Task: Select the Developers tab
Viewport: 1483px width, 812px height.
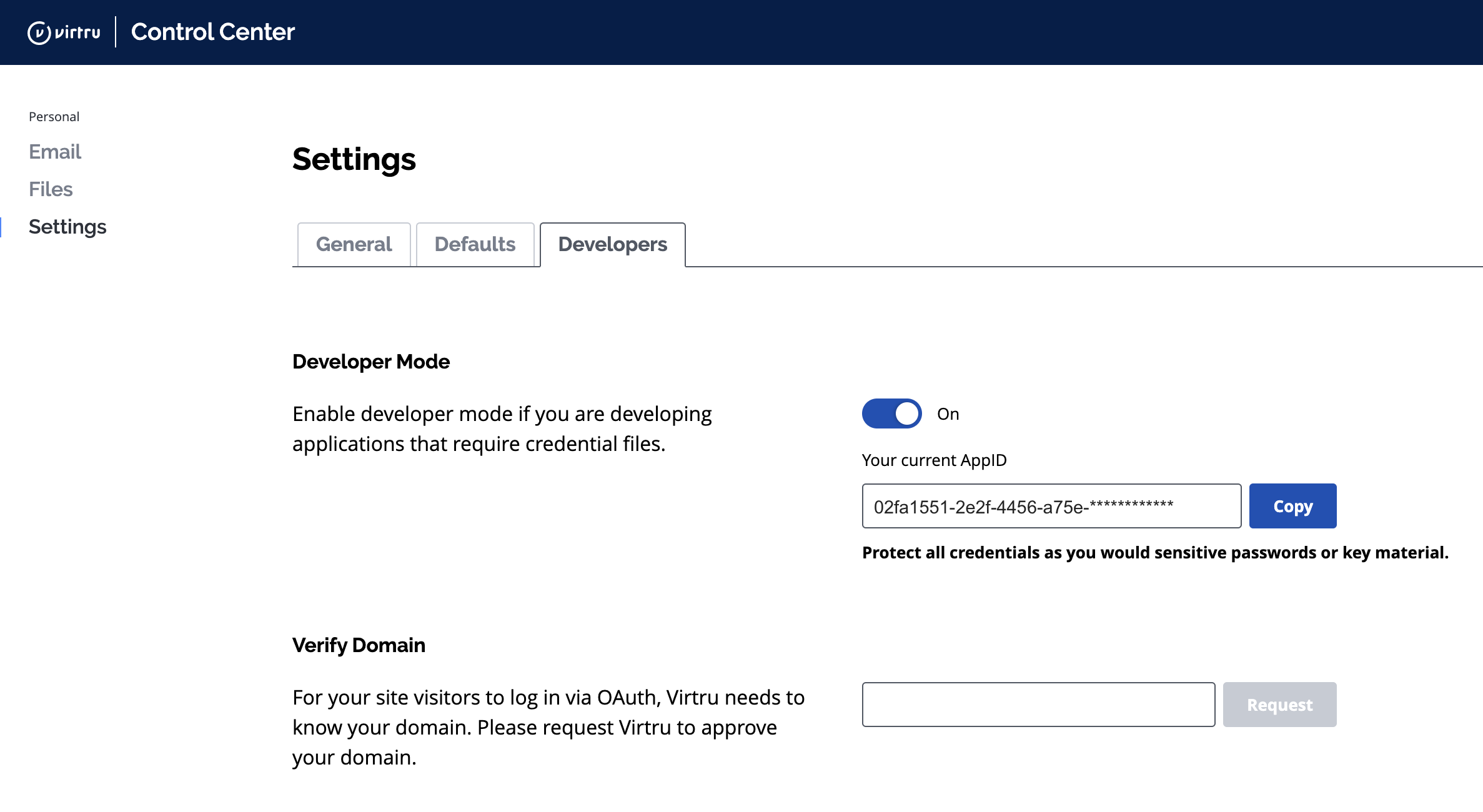Action: [612, 244]
